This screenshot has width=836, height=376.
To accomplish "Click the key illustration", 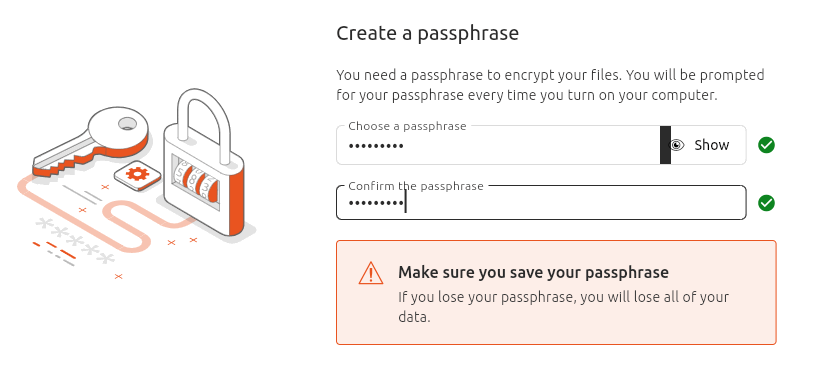I will [91, 141].
